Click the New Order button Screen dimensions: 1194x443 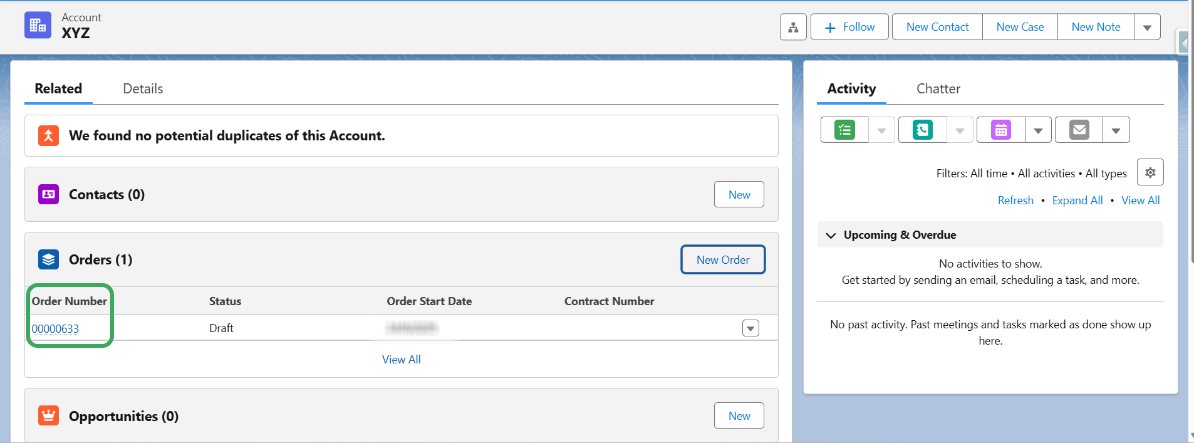tap(723, 260)
